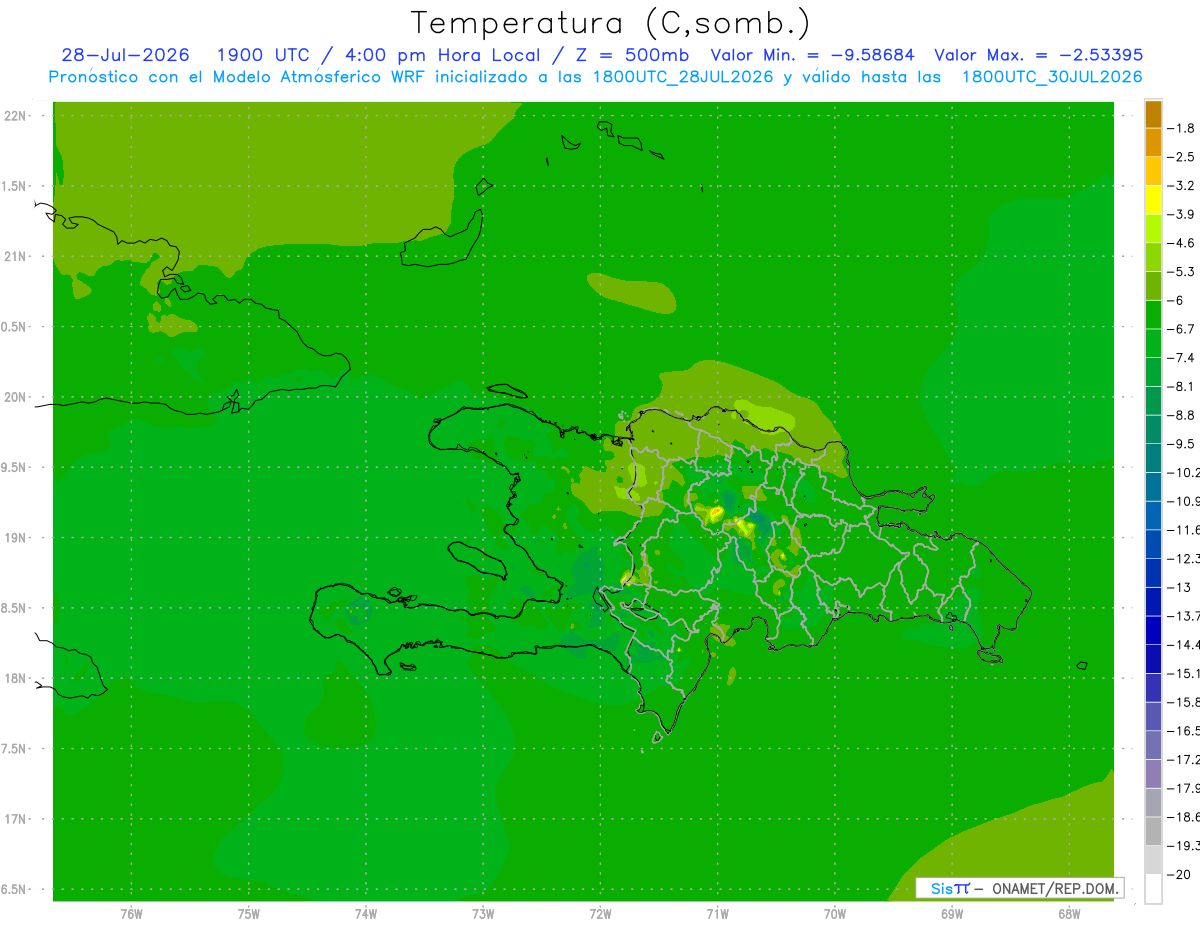Click the swatch between -8.1 and -8.8
This screenshot has height=927, width=1200.
pyautogui.click(x=1153, y=401)
